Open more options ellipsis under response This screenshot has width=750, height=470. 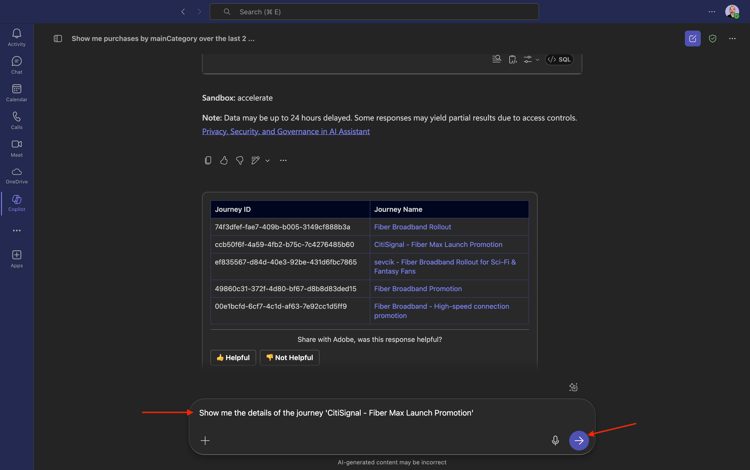pyautogui.click(x=283, y=160)
